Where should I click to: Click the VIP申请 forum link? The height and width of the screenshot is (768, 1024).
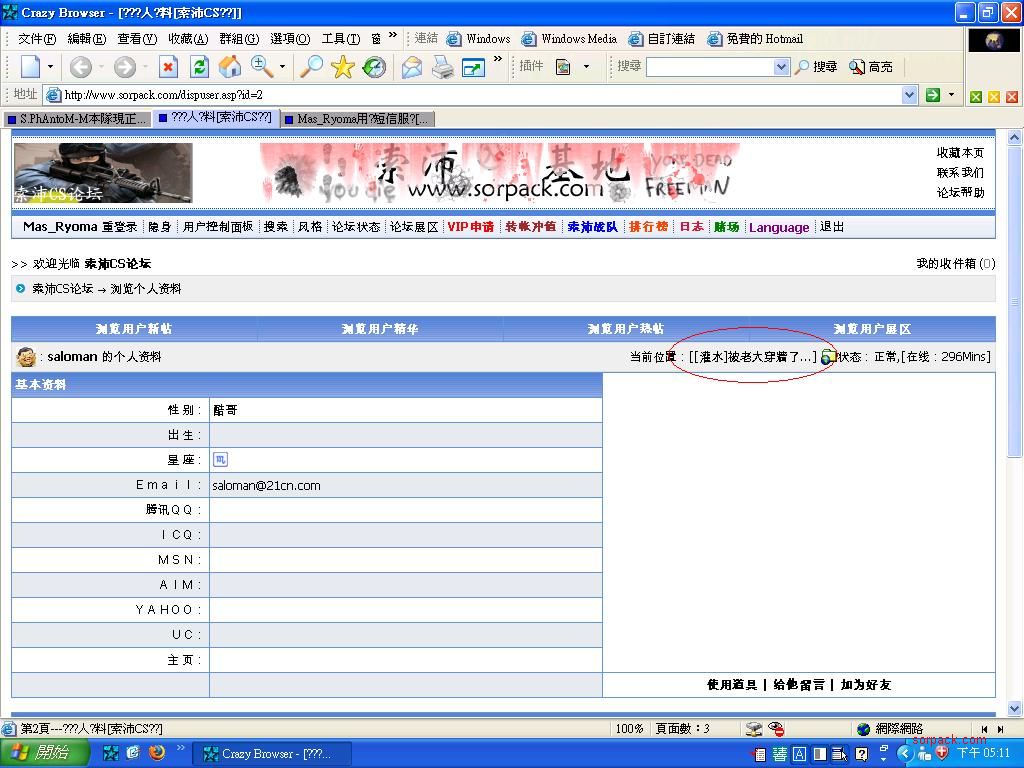click(x=470, y=227)
